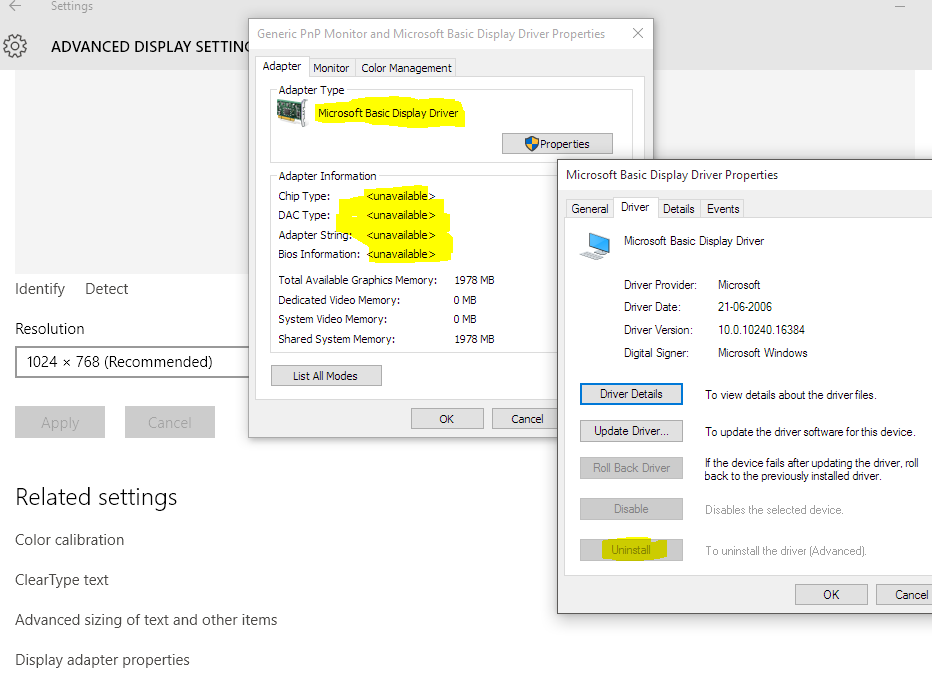
Task: Click the display preview area in Settings
Action: point(131,172)
